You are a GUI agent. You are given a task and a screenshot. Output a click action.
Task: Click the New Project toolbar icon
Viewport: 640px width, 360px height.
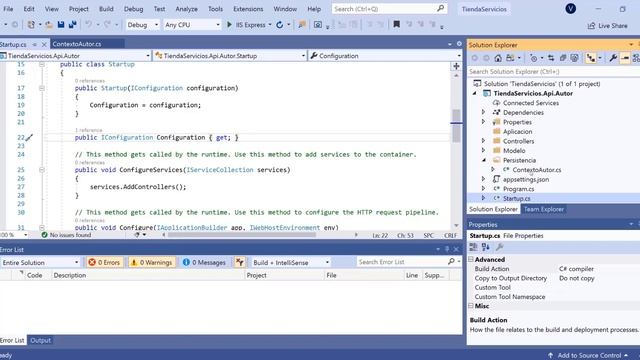point(31,25)
